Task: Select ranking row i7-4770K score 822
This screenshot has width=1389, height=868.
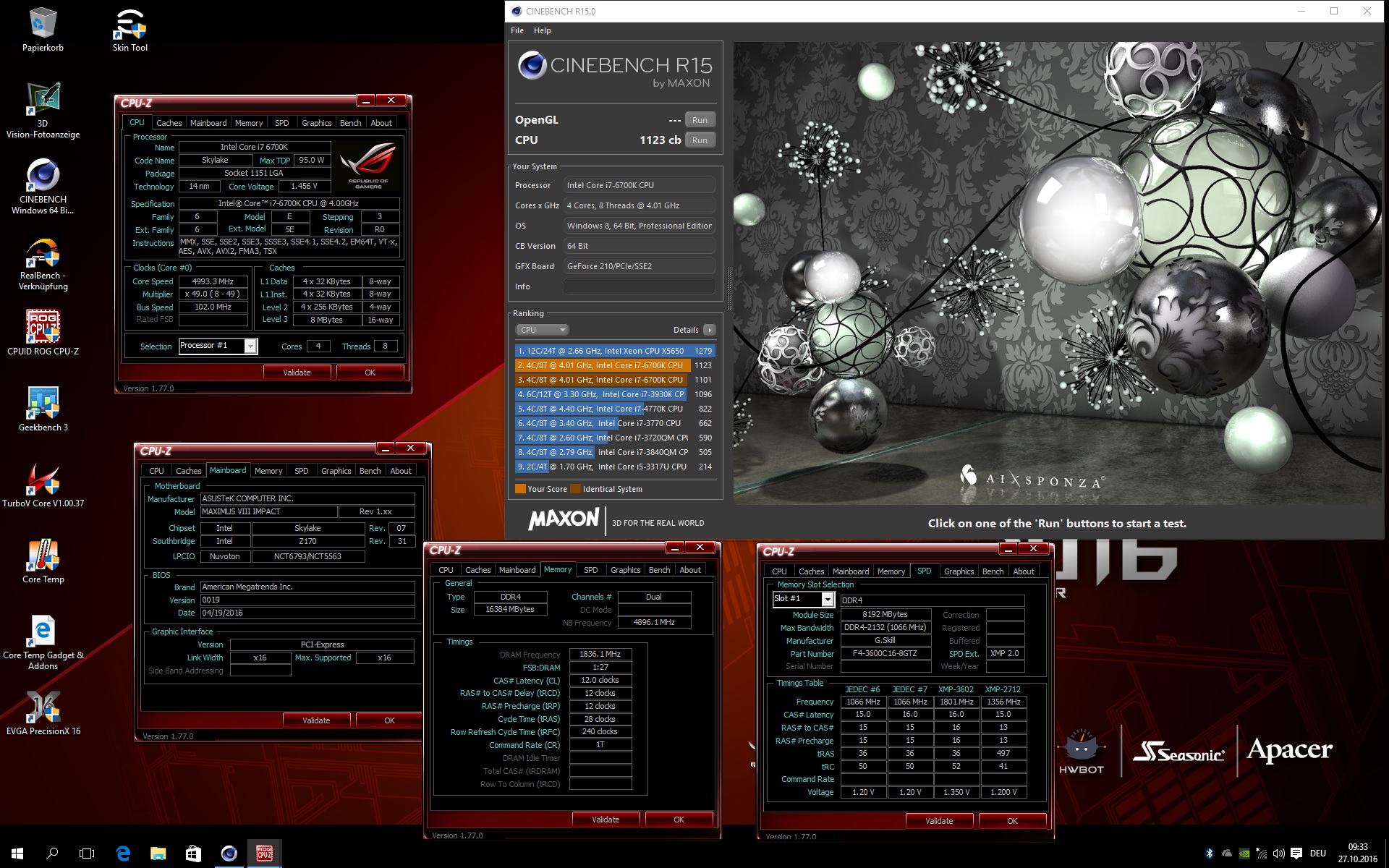Action: (x=615, y=409)
